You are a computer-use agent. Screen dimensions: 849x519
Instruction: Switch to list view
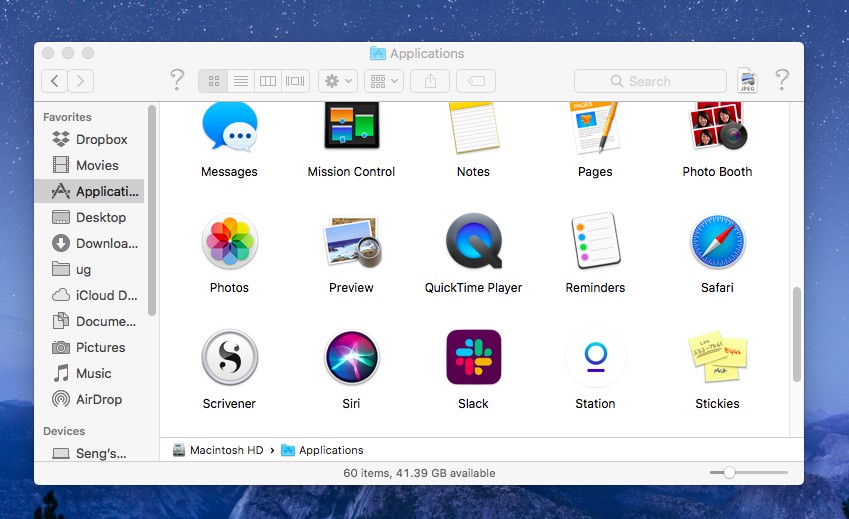point(241,81)
